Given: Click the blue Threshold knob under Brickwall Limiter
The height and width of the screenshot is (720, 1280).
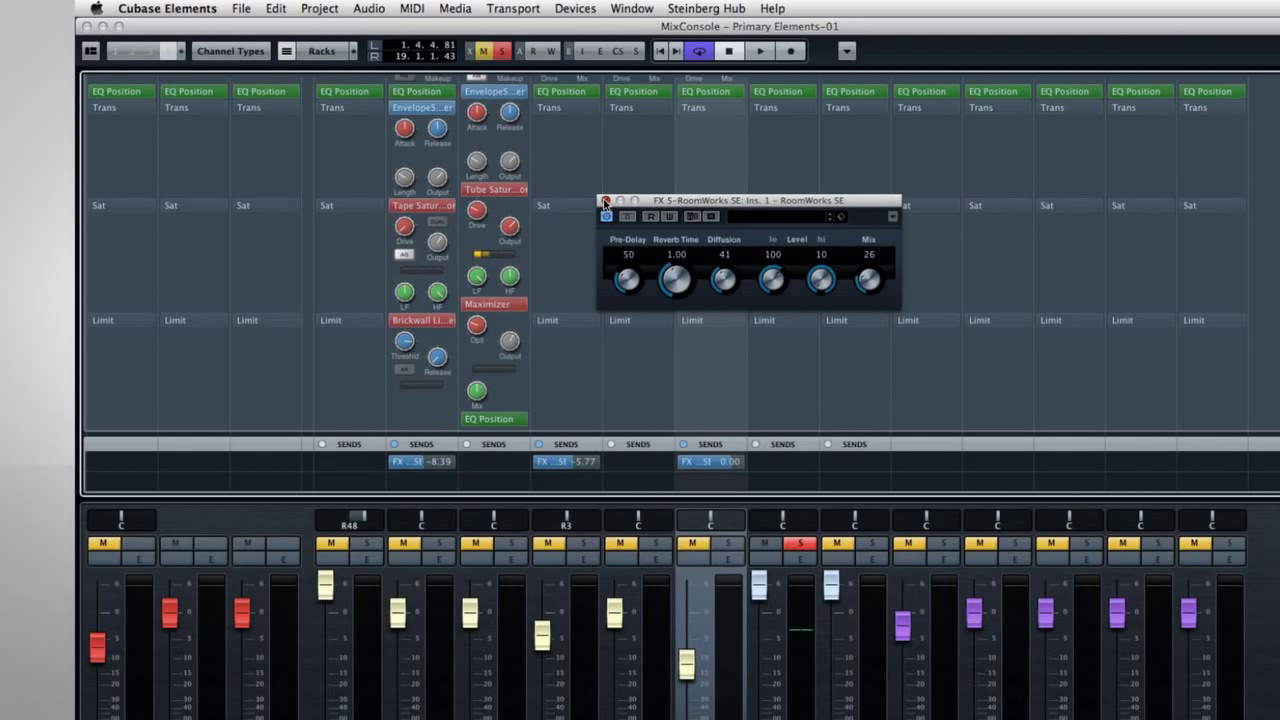Looking at the screenshot, I should tap(404, 341).
